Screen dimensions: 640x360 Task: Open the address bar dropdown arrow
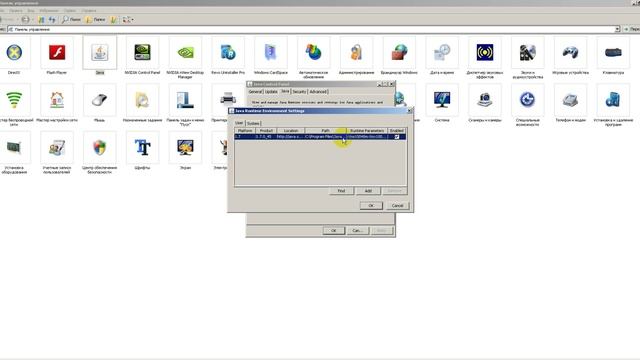(618, 29)
